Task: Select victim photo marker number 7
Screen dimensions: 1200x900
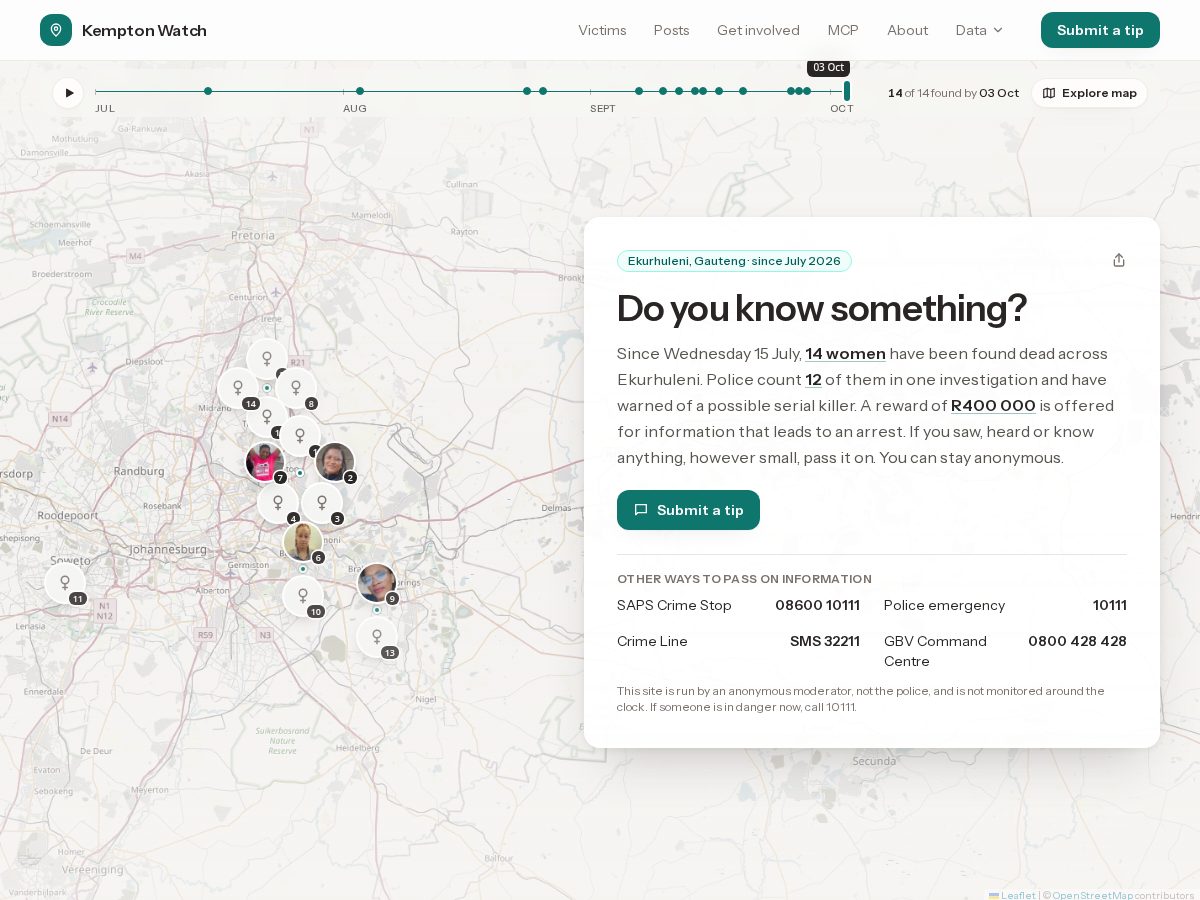Action: [265, 462]
